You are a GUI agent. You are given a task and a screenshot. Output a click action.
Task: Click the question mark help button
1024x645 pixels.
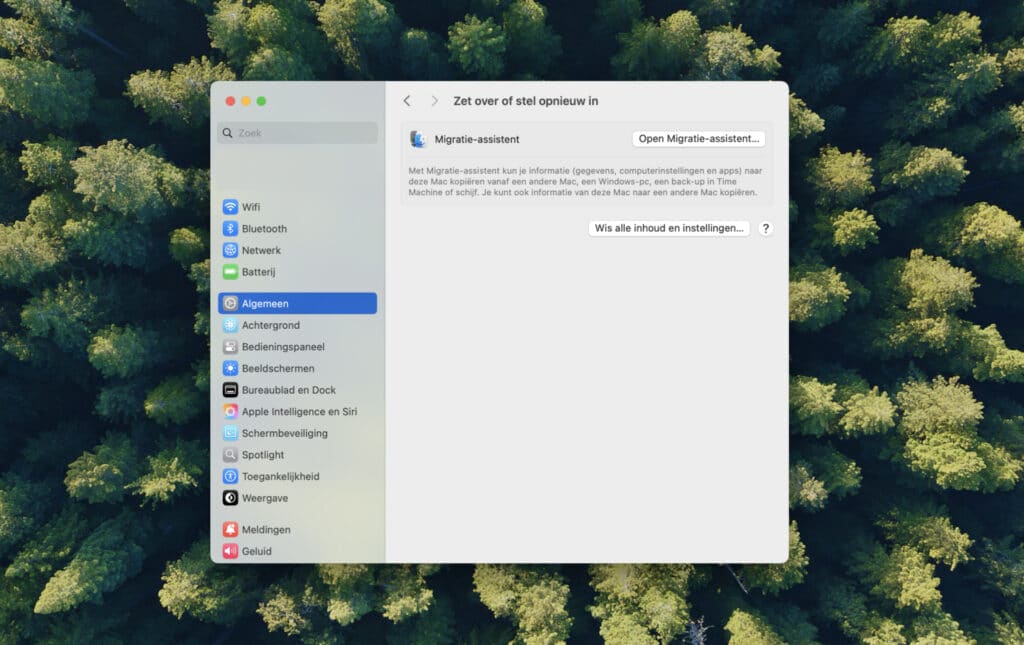[x=766, y=228]
